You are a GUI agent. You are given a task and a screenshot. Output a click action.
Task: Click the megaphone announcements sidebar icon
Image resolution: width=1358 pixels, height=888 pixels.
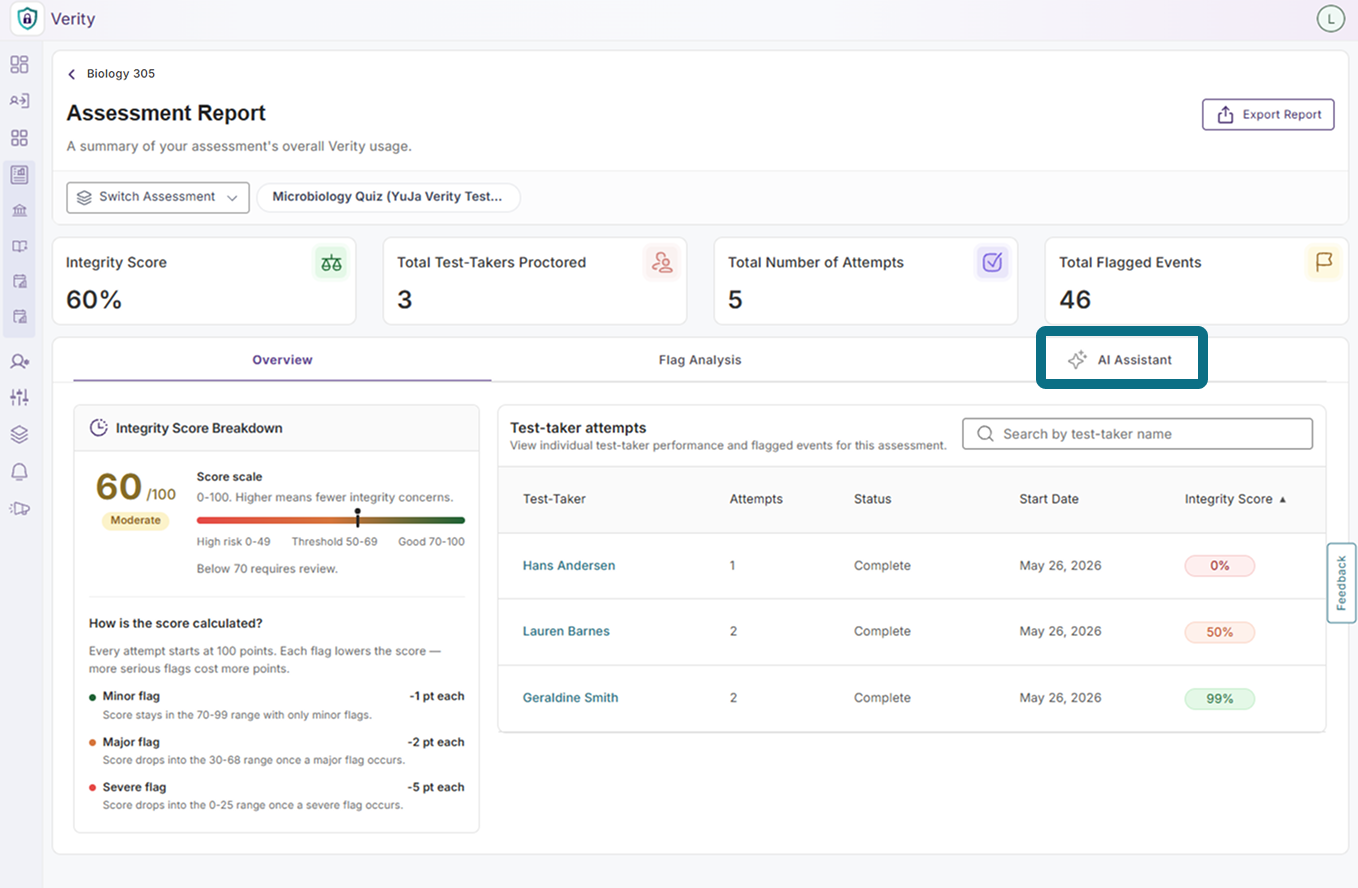tap(19, 508)
